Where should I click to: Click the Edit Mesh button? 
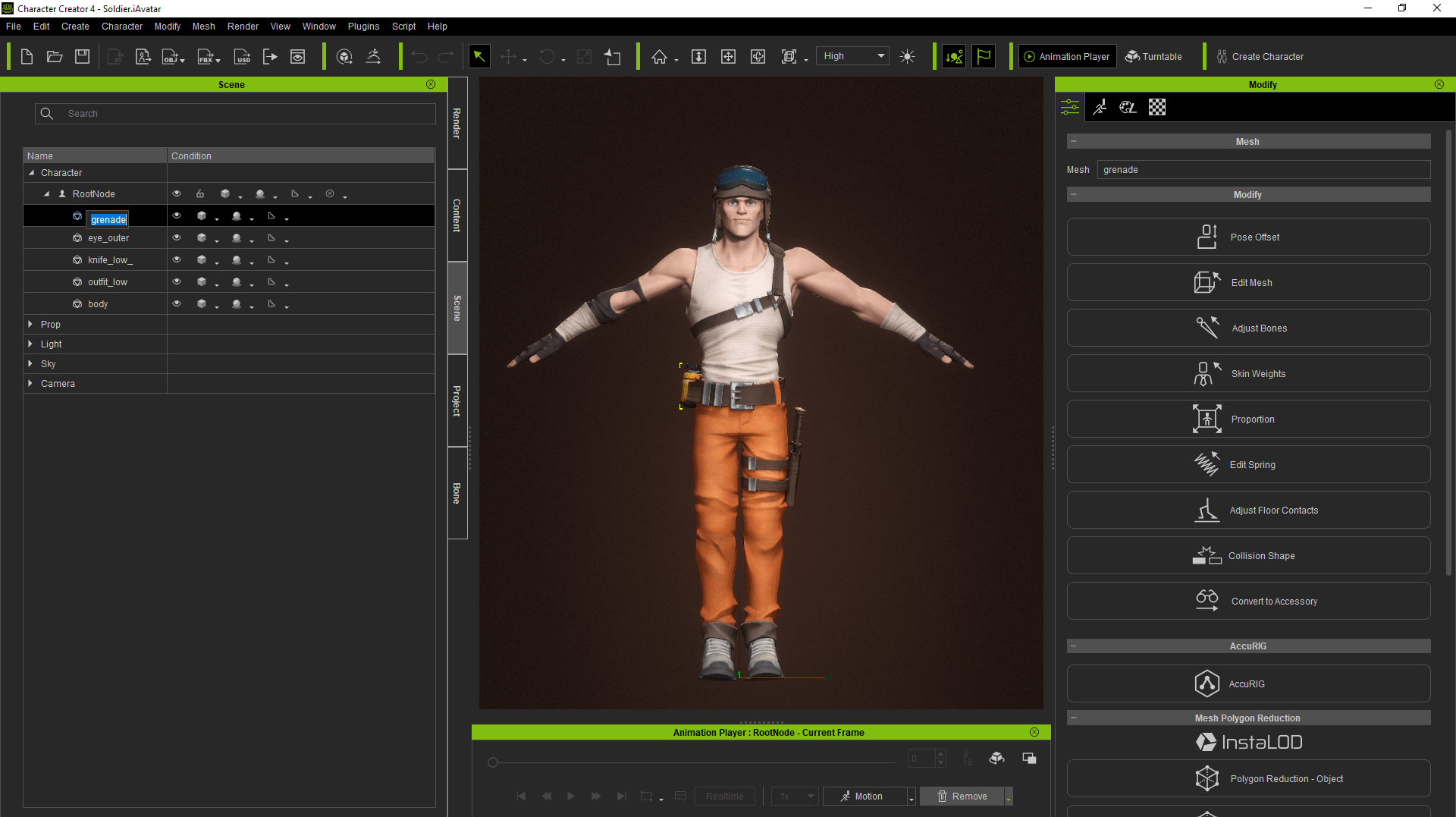[x=1248, y=283]
